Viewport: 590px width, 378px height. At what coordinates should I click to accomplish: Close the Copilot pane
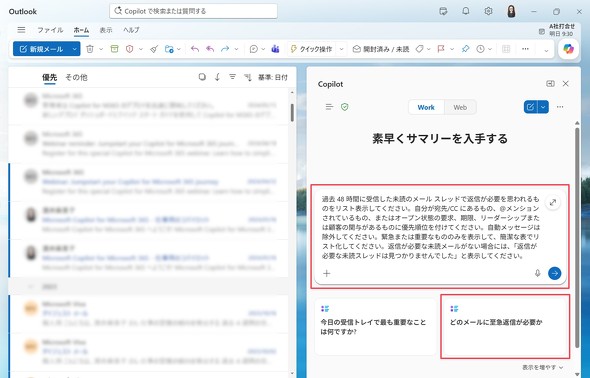click(566, 83)
